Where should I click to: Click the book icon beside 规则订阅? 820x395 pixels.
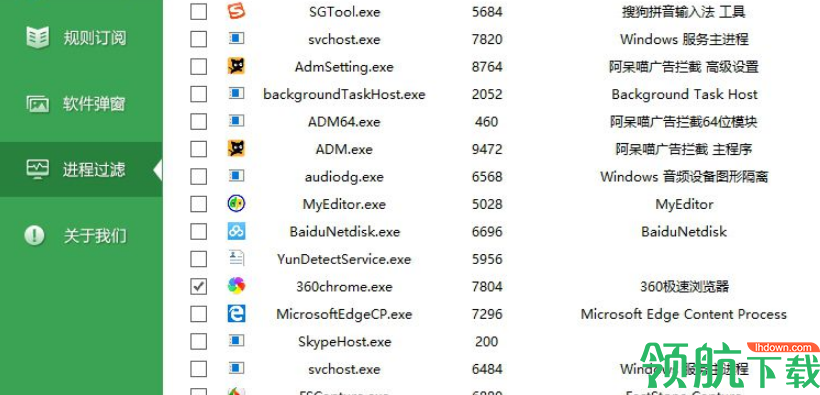point(38,38)
